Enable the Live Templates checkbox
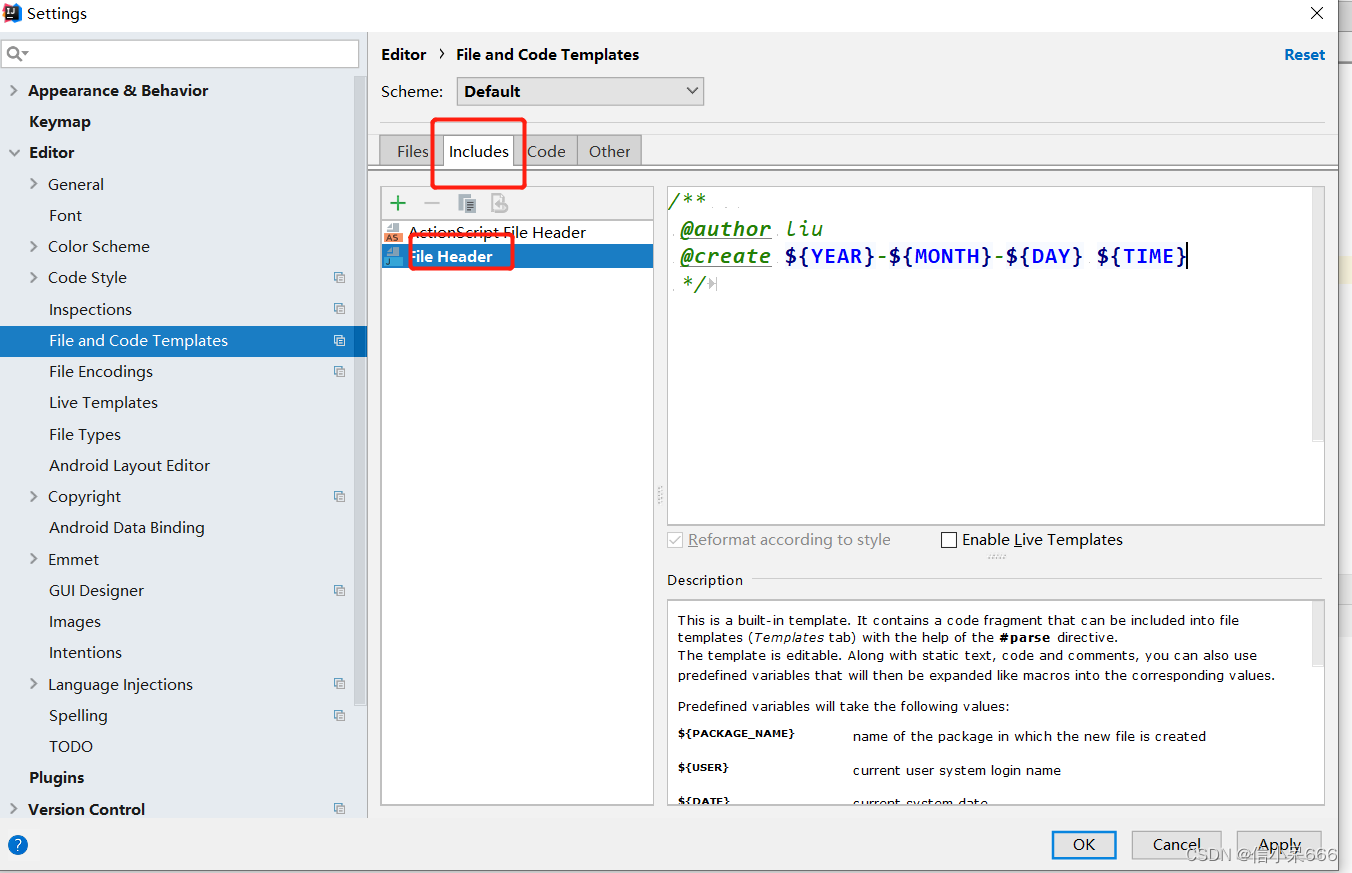Image resolution: width=1352 pixels, height=873 pixels. point(949,540)
